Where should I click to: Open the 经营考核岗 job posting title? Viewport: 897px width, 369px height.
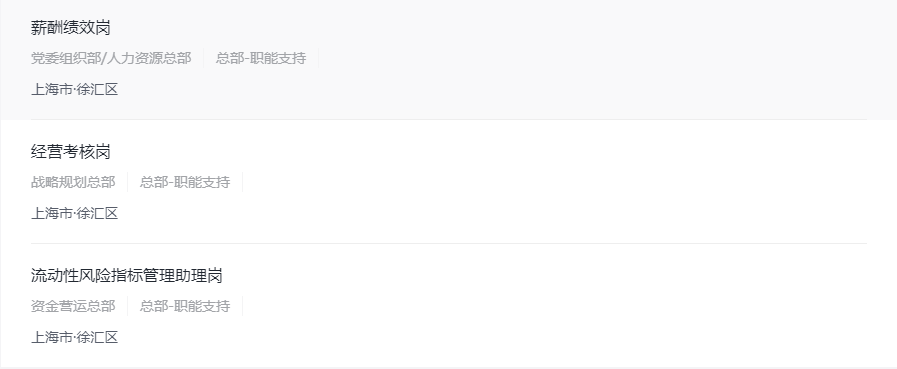coord(70,152)
